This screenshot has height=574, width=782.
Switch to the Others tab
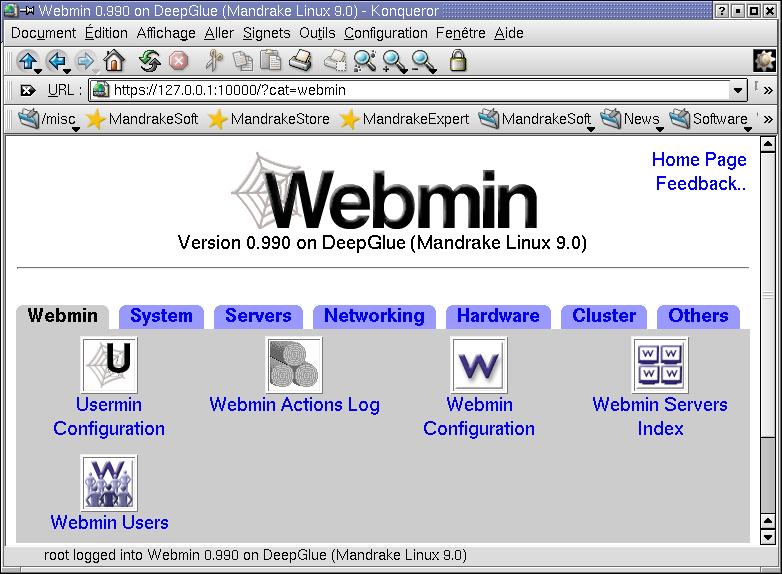(698, 316)
